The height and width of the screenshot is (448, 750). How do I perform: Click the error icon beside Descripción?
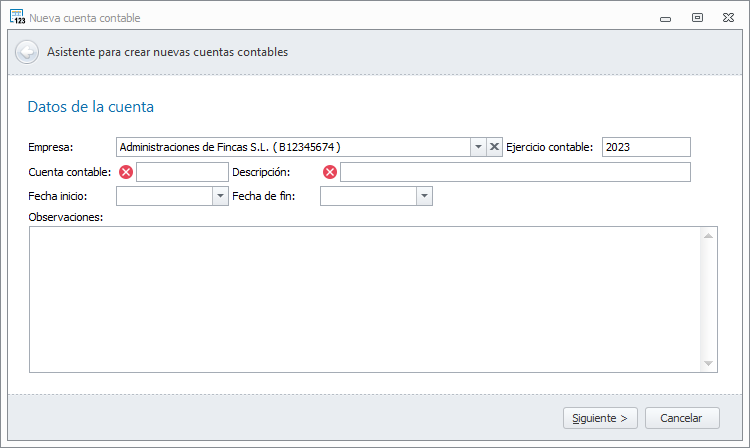click(x=330, y=172)
